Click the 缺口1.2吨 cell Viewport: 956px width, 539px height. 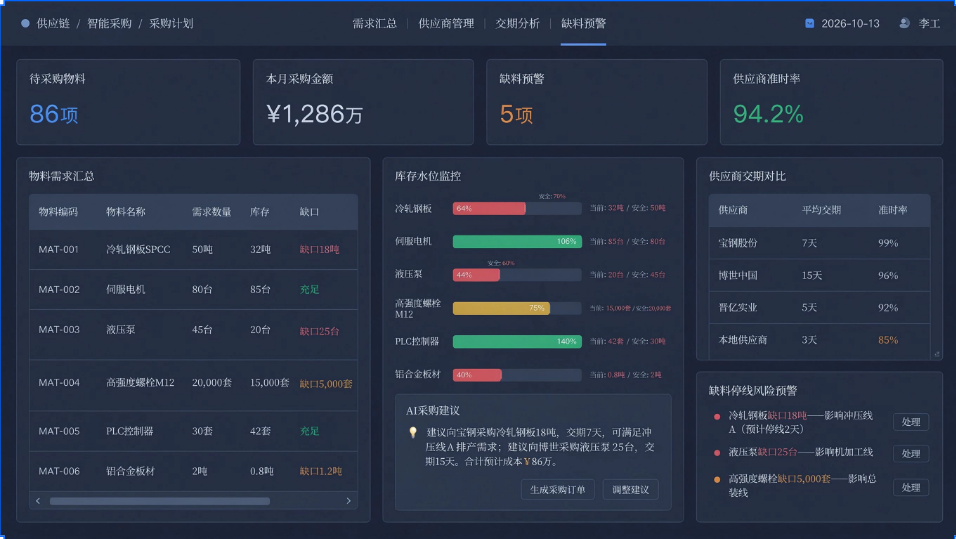pos(321,471)
